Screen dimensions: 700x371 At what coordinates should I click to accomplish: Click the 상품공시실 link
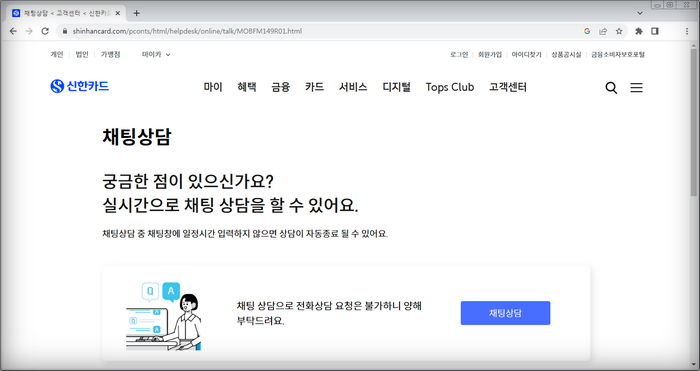click(566, 54)
